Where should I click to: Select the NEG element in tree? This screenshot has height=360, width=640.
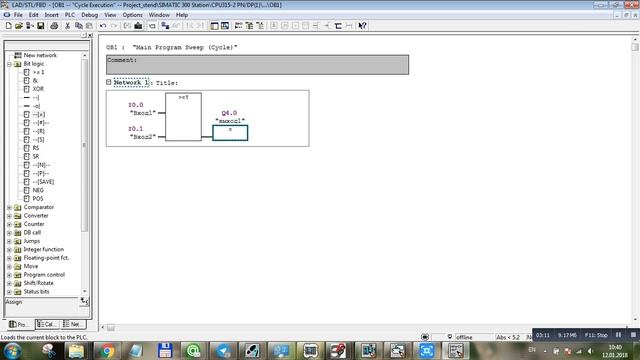[x=38, y=190]
